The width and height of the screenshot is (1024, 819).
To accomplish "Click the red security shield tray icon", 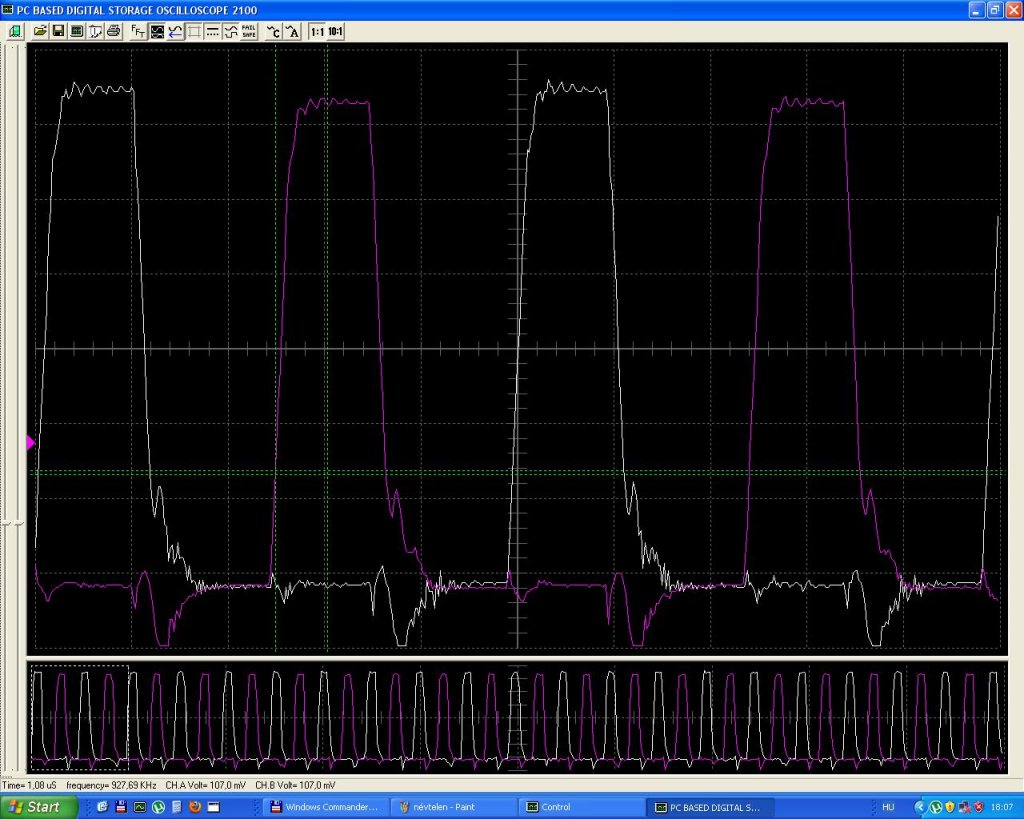I will point(978,807).
